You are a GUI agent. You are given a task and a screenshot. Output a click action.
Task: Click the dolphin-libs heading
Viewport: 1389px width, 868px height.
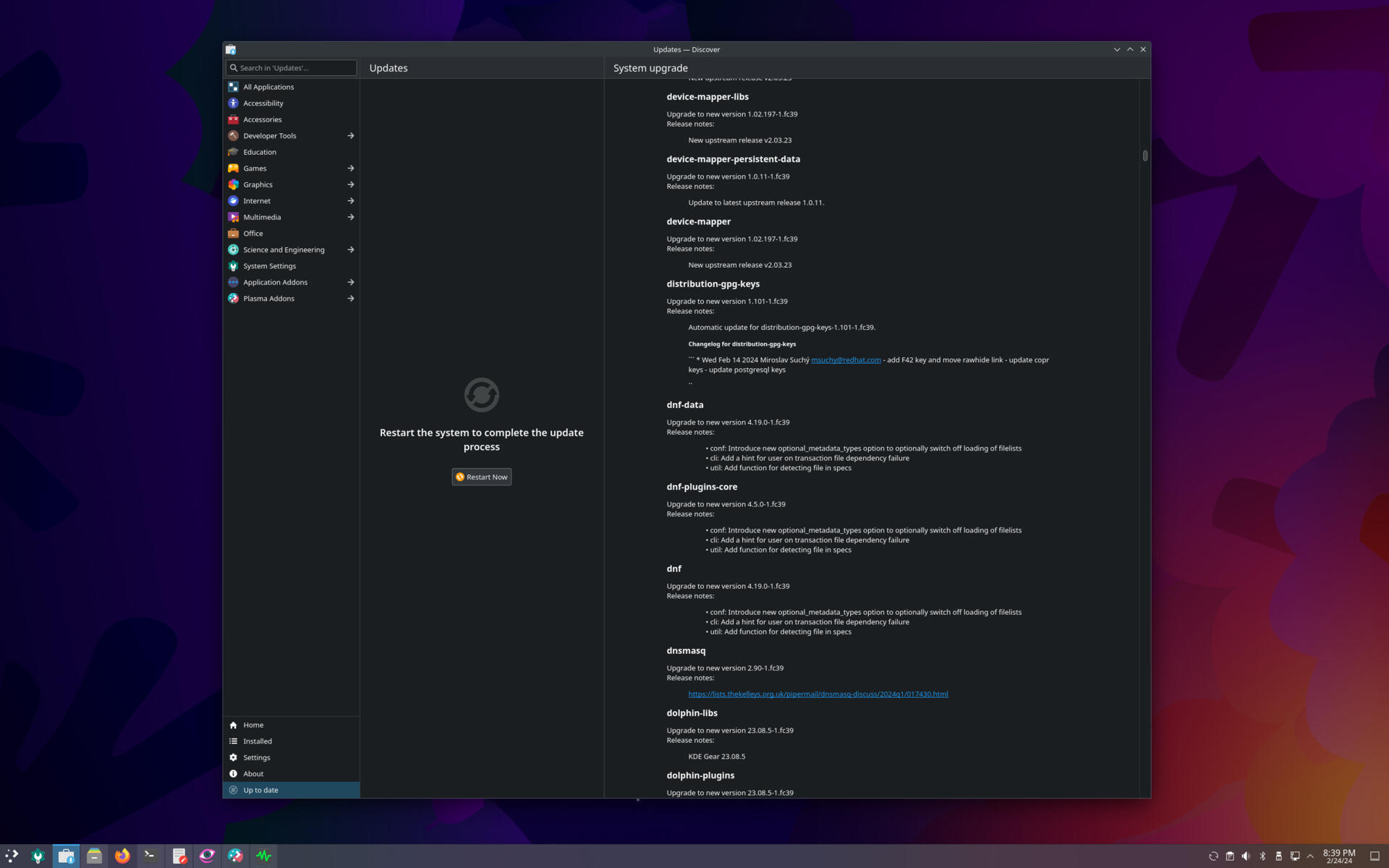coord(692,713)
